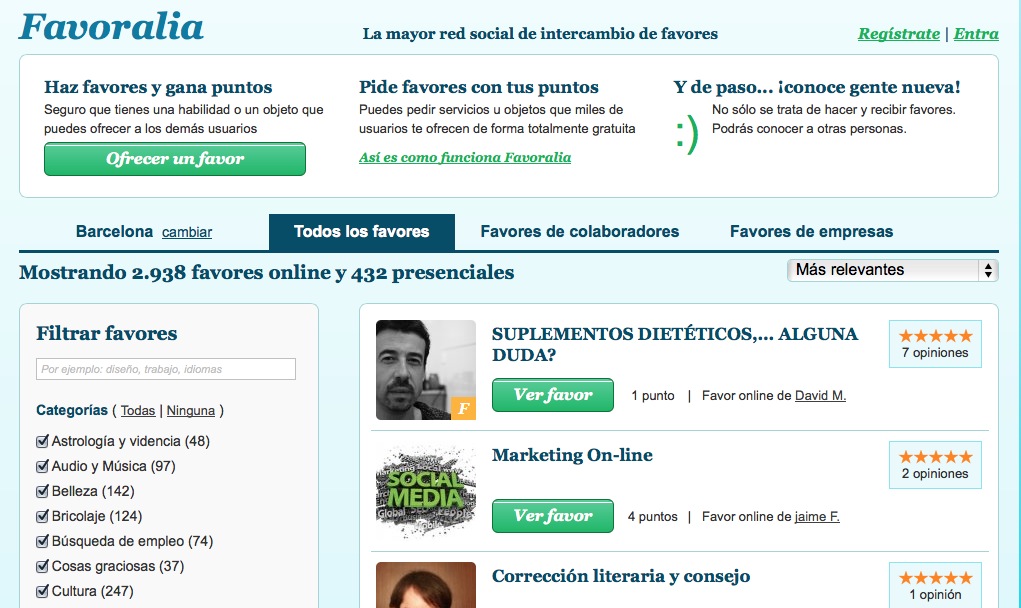The image size is (1021, 608).
Task: Toggle the Audio y Música checkbox
Action: pyautogui.click(x=43, y=466)
